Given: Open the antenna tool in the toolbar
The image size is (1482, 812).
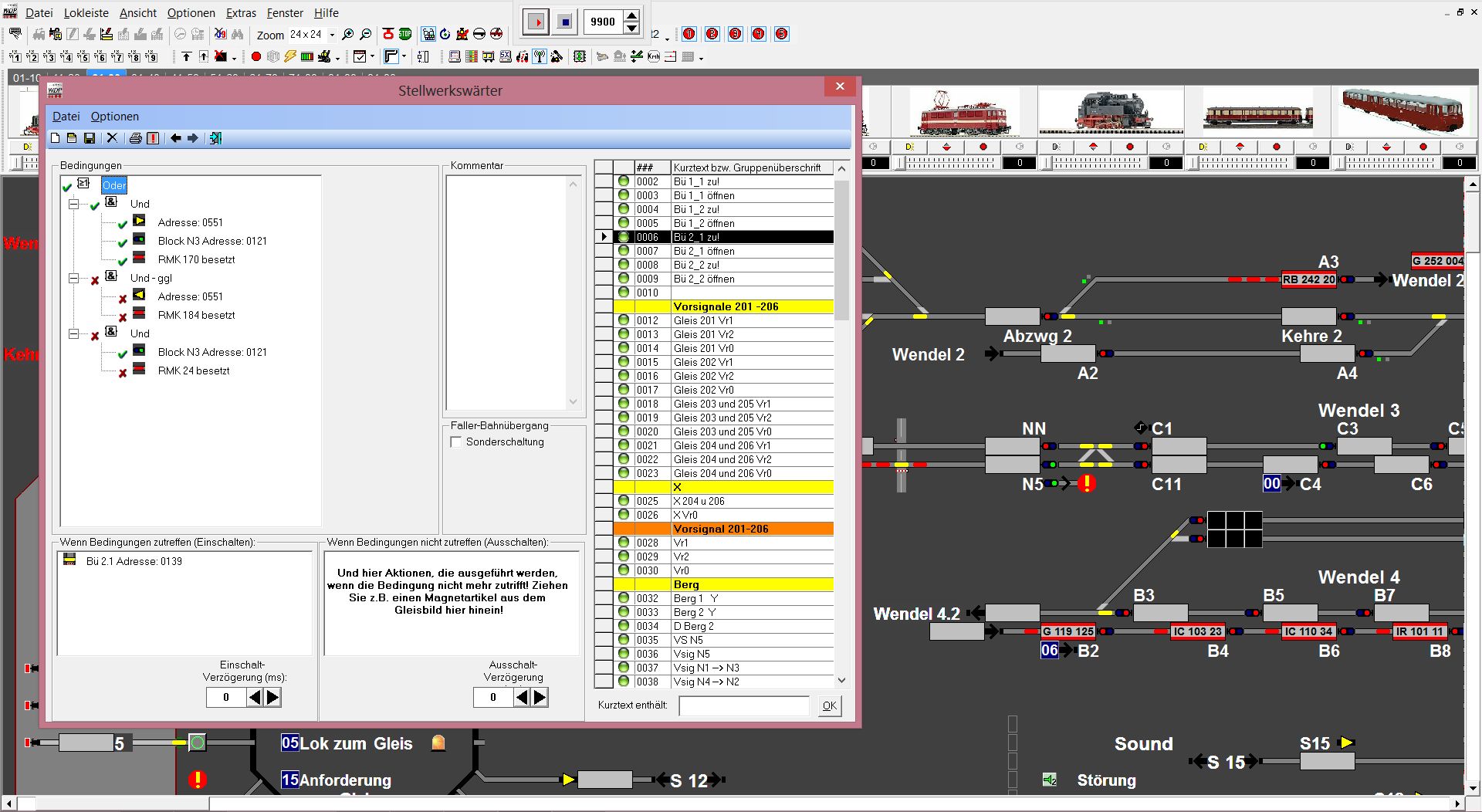Looking at the screenshot, I should point(540,56).
